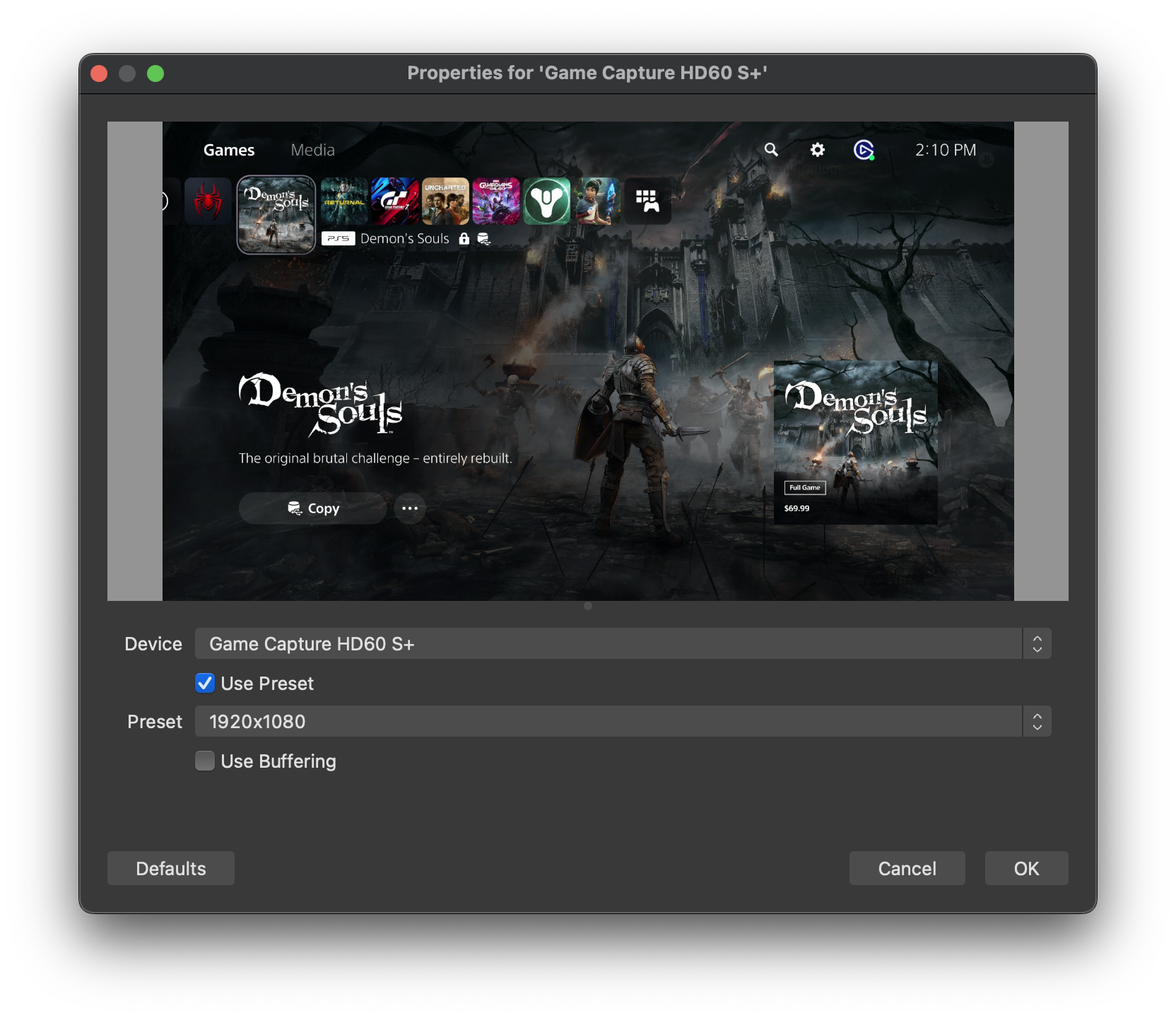Viewport: 1176px width, 1018px height.
Task: Open the Game Library grid icon
Action: tap(647, 201)
